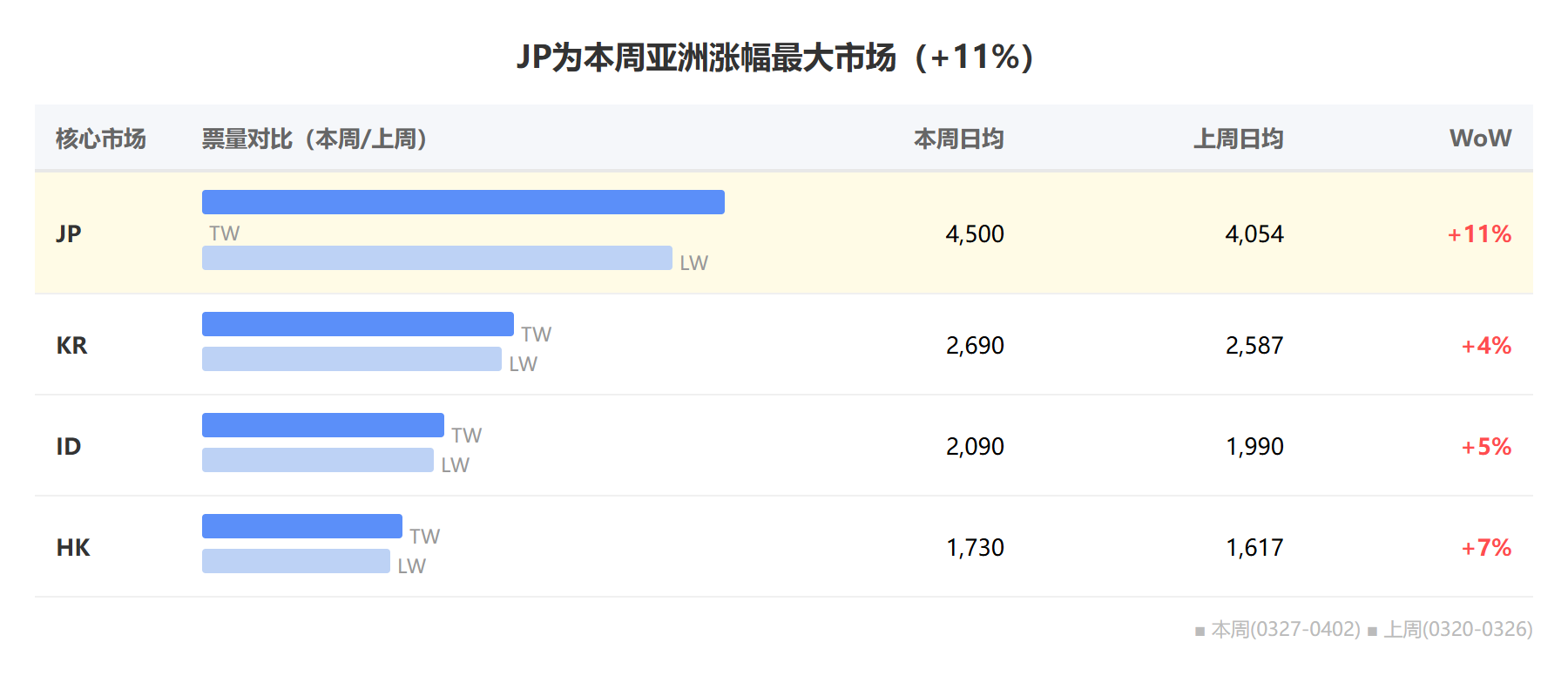Click ID's light blue LW bar
Viewport: 1568px width, 676px height.
pyautogui.click(x=318, y=460)
